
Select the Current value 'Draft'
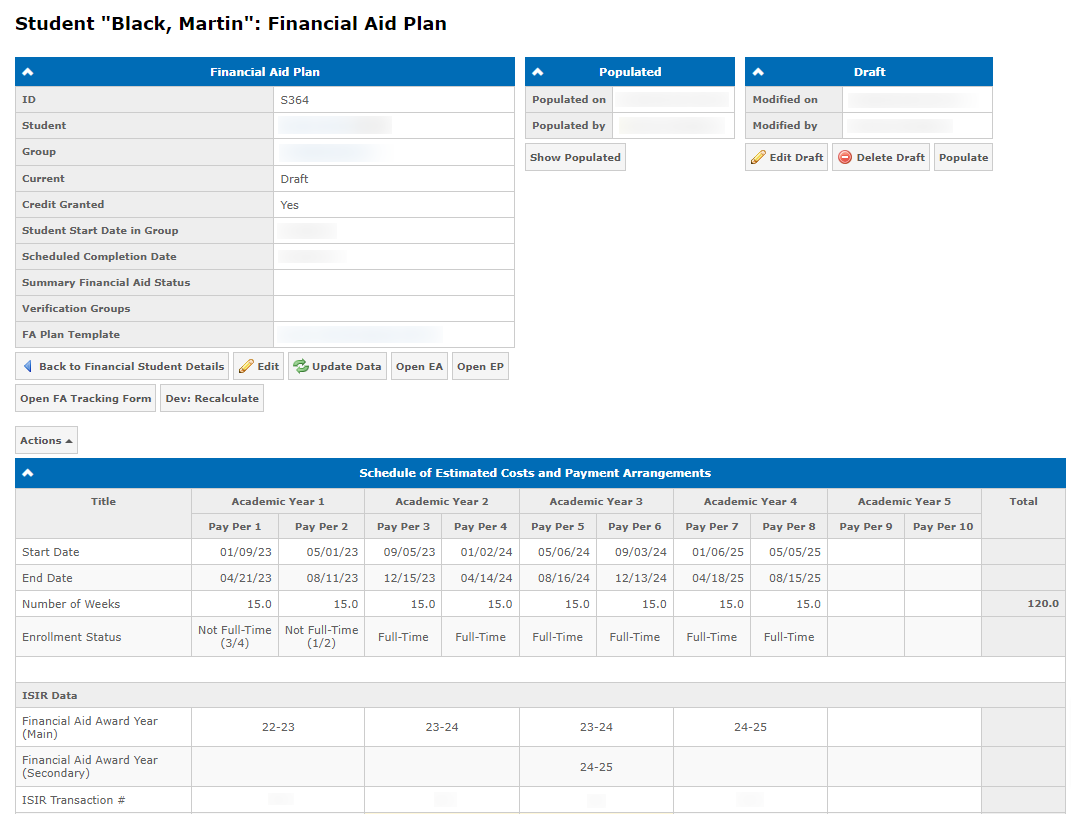coord(294,179)
